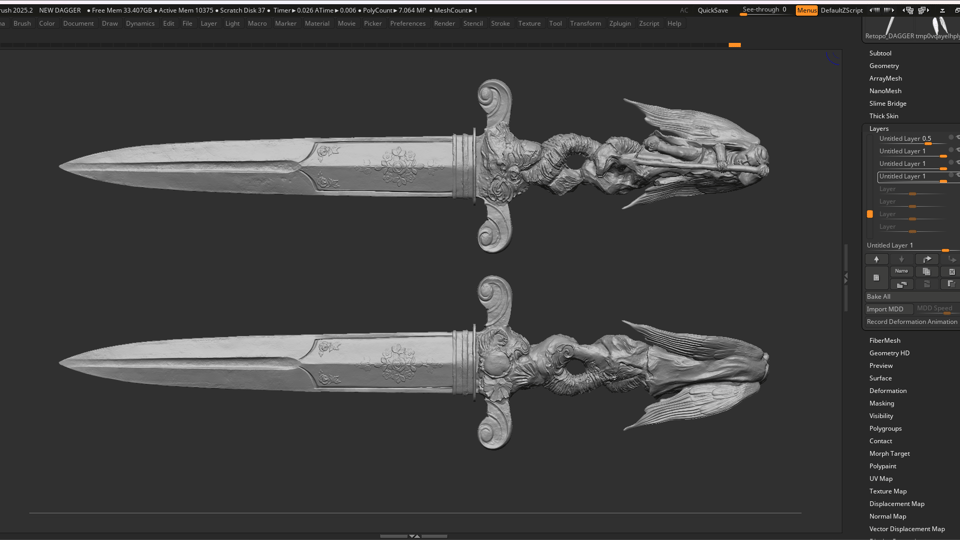Collapse the Layers section header
The height and width of the screenshot is (540, 960).
pyautogui.click(x=879, y=129)
